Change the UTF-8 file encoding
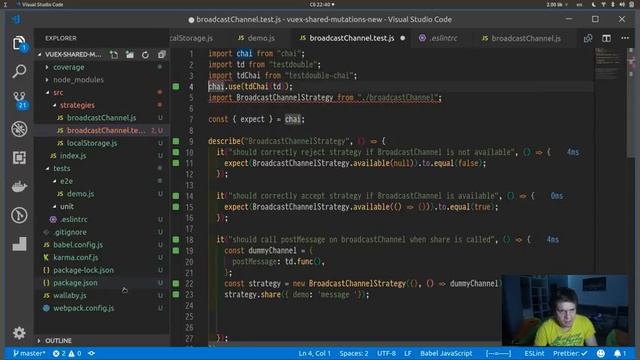 click(x=386, y=353)
